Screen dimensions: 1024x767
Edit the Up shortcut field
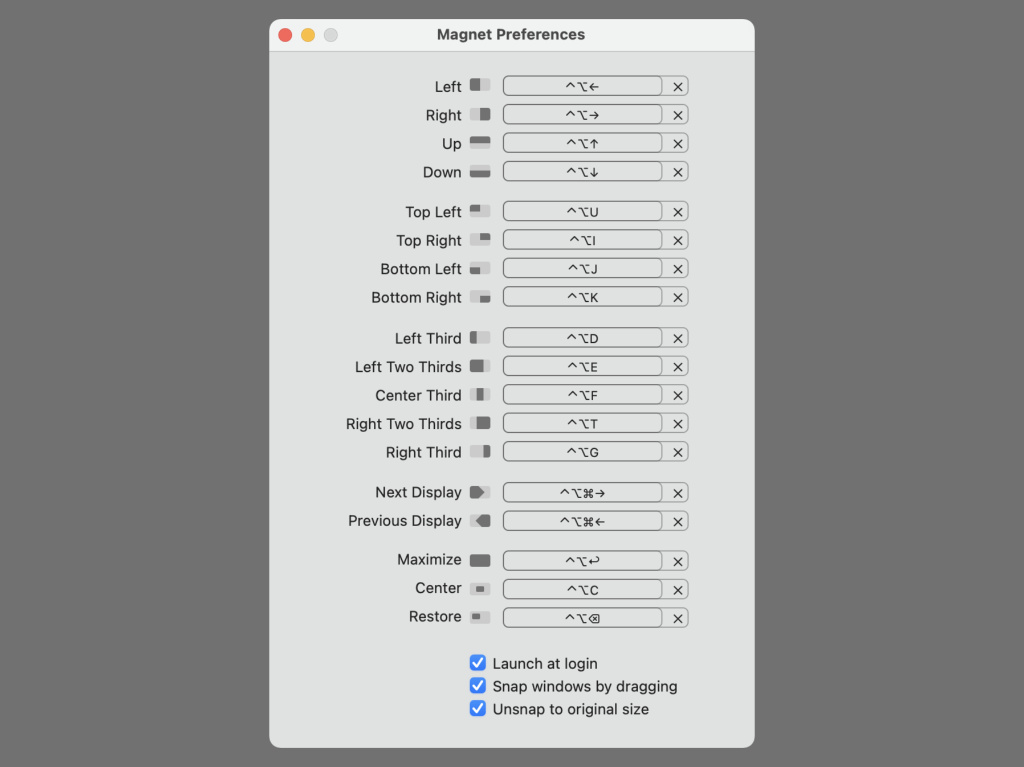(x=582, y=143)
